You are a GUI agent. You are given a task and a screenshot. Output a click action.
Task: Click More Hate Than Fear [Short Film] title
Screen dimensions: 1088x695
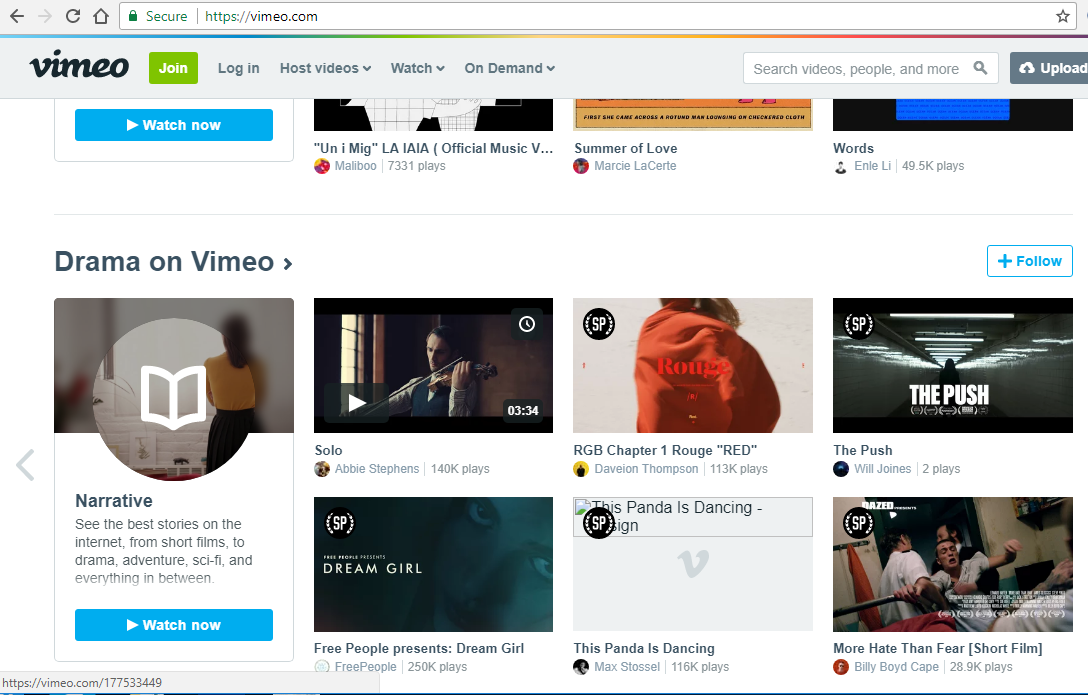coord(937,649)
